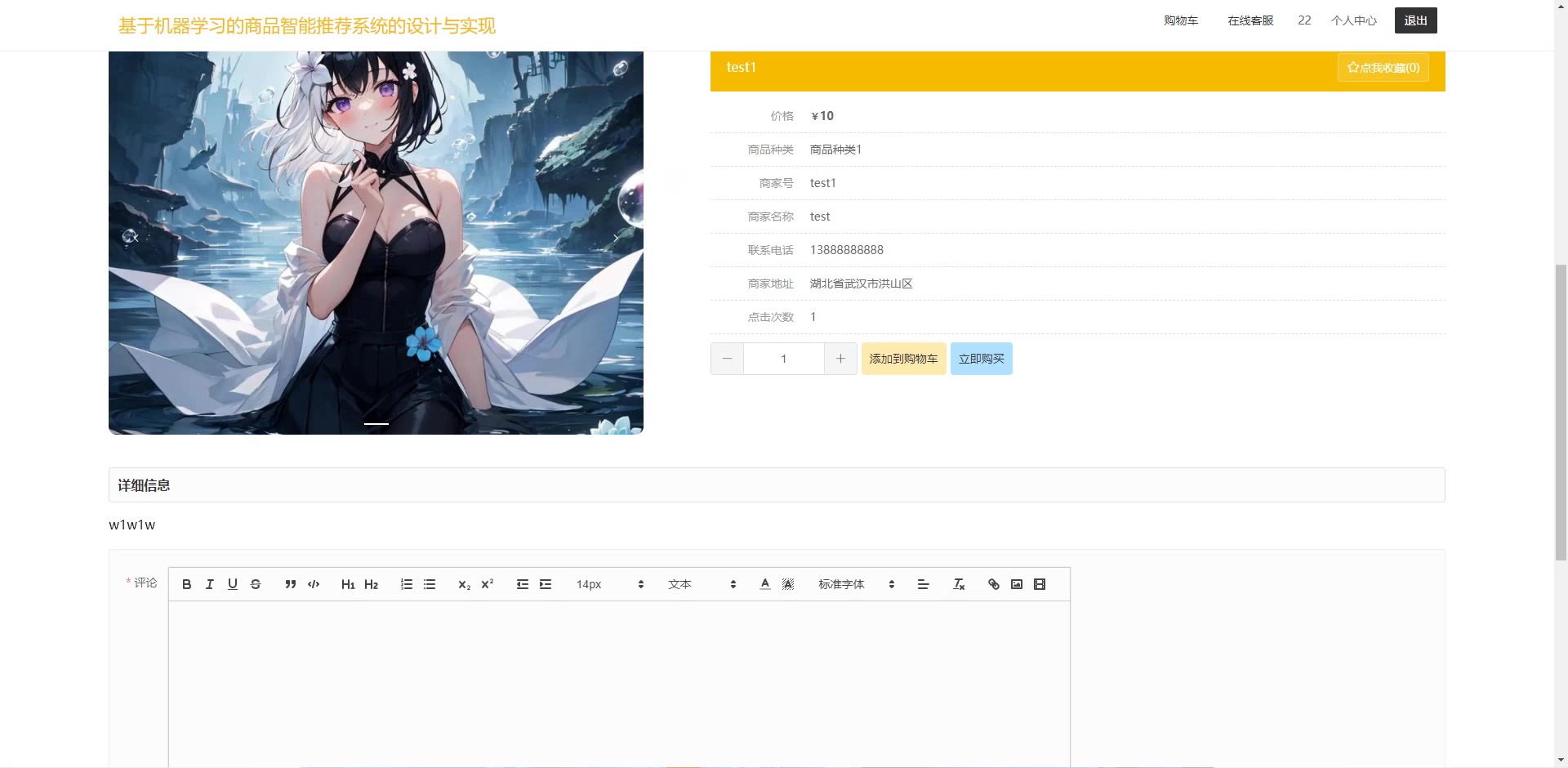
Task: Open the username 22 in the header
Action: pos(1304,20)
